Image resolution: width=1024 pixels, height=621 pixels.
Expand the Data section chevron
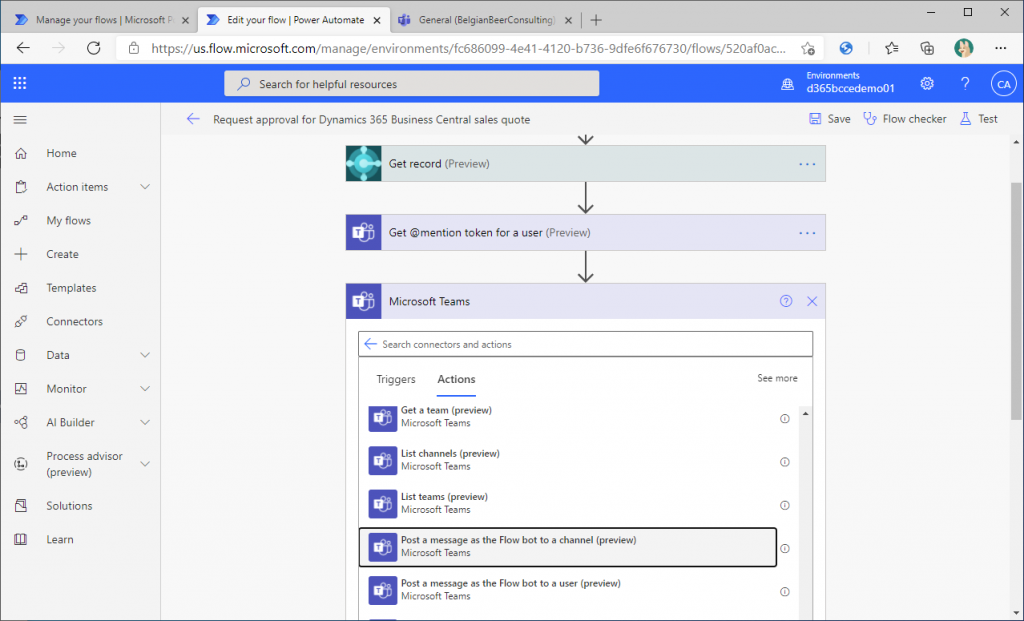coord(145,355)
